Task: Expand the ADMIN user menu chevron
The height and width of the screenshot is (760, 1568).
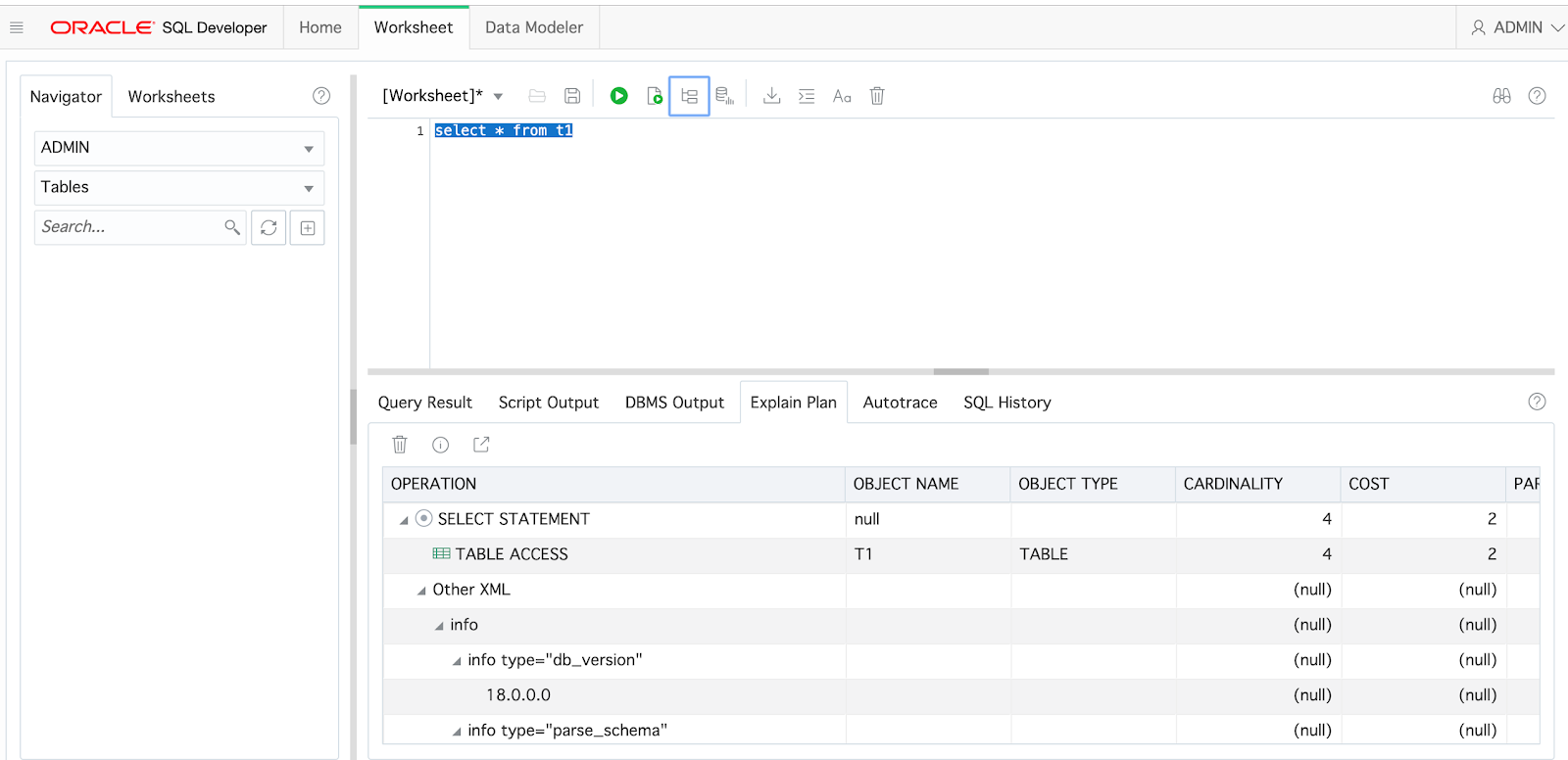Action: (x=1558, y=27)
